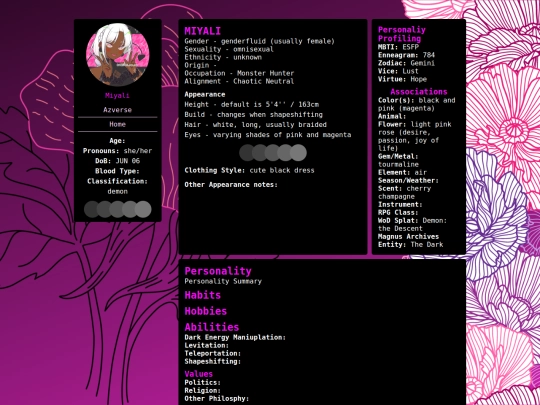Select the 'Build - changes when shapeshifting' line
The image size is (540, 405).
point(253,114)
